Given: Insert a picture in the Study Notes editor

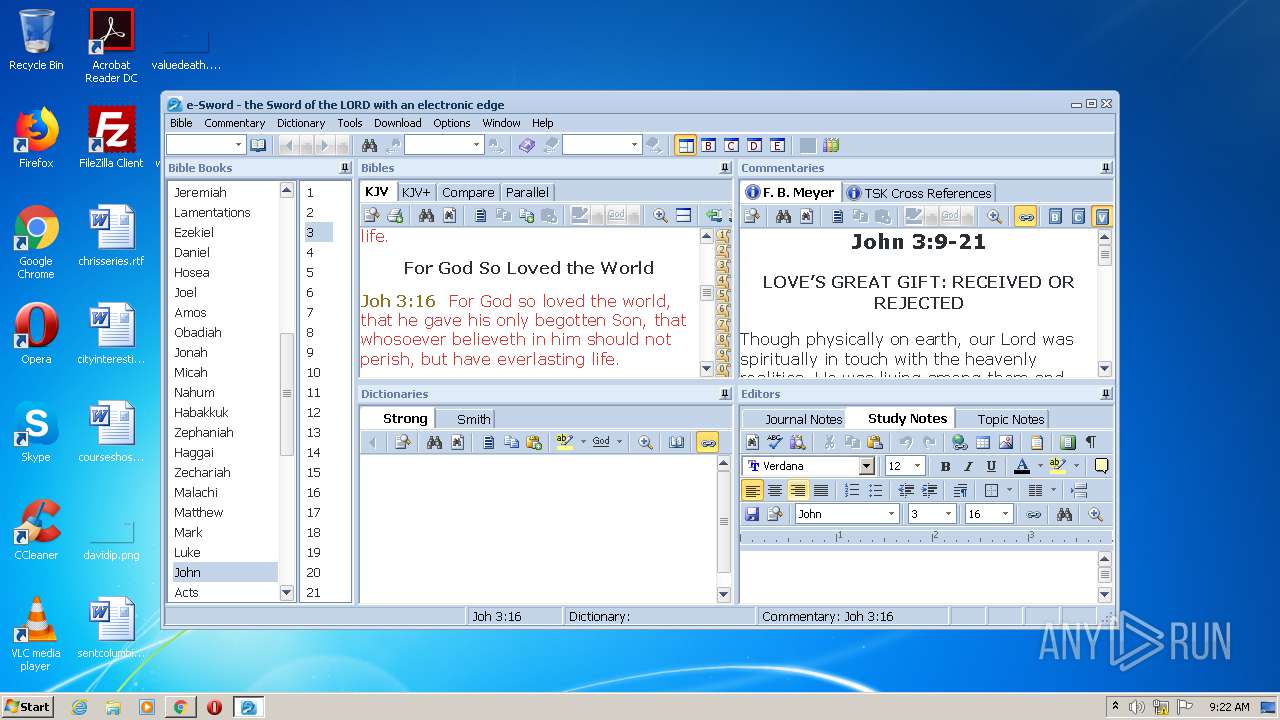Looking at the screenshot, I should tap(1006, 442).
